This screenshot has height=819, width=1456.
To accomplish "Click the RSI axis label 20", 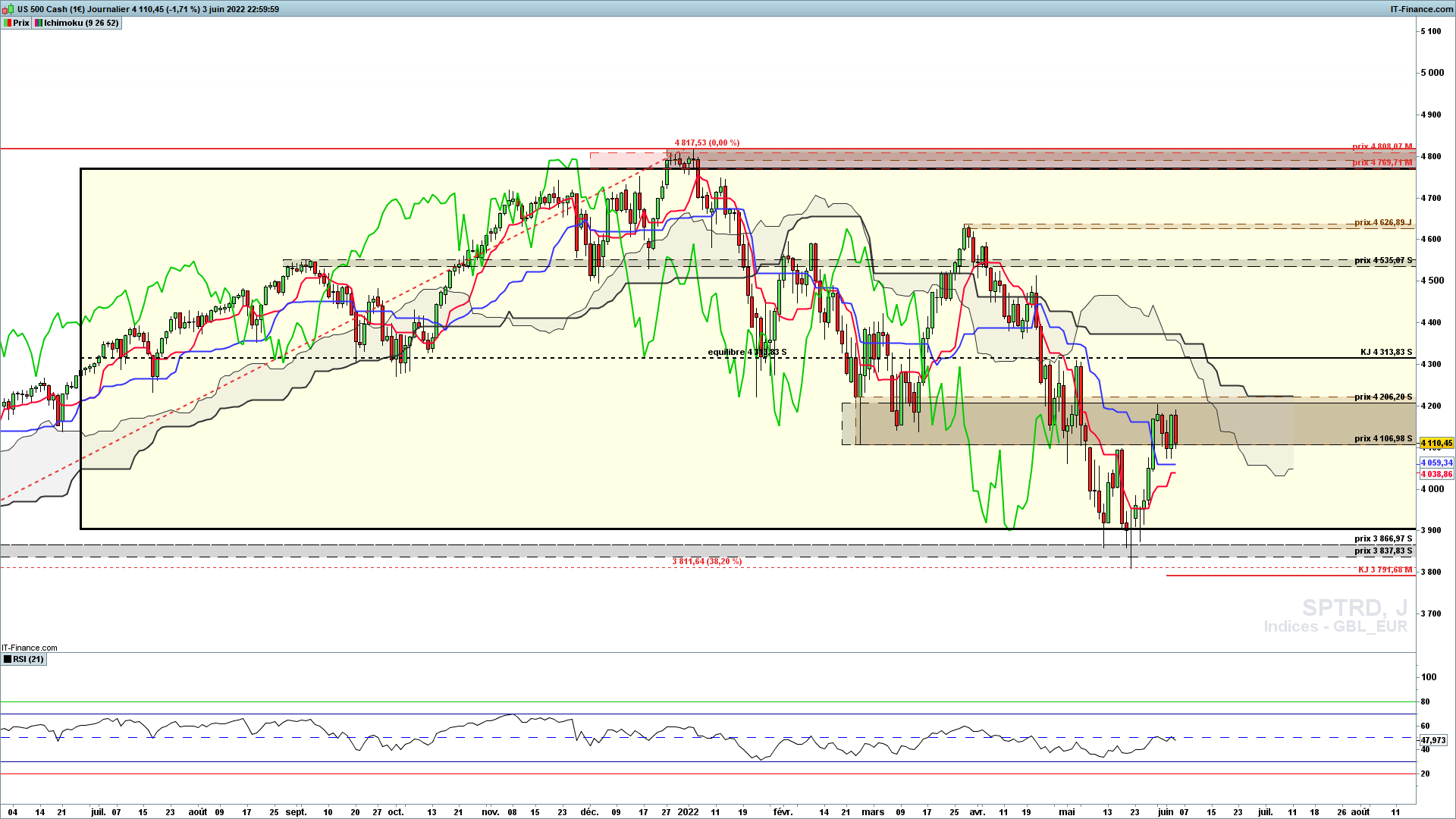I will pos(1426,773).
